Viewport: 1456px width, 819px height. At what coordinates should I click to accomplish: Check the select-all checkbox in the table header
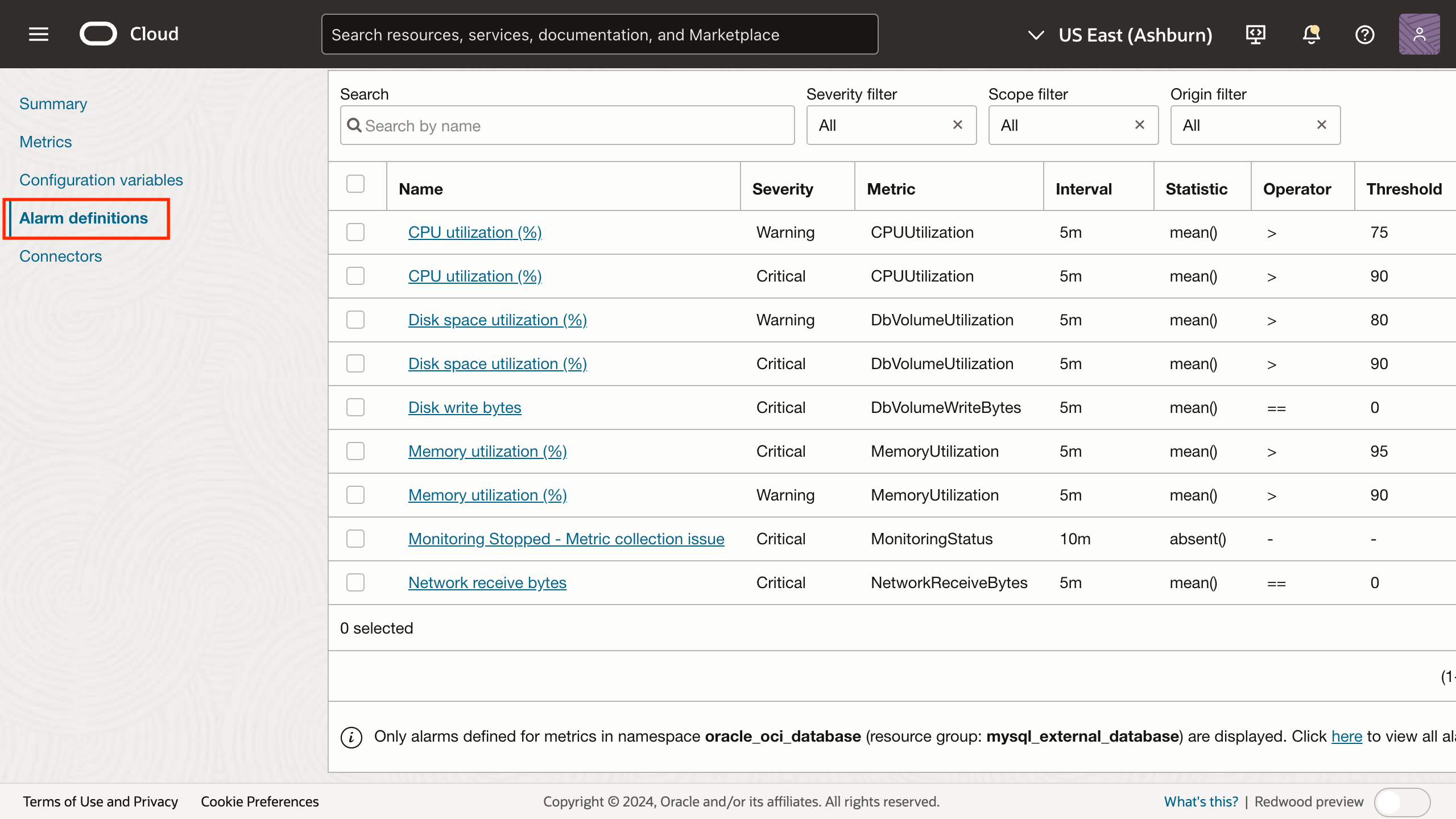pyautogui.click(x=355, y=184)
